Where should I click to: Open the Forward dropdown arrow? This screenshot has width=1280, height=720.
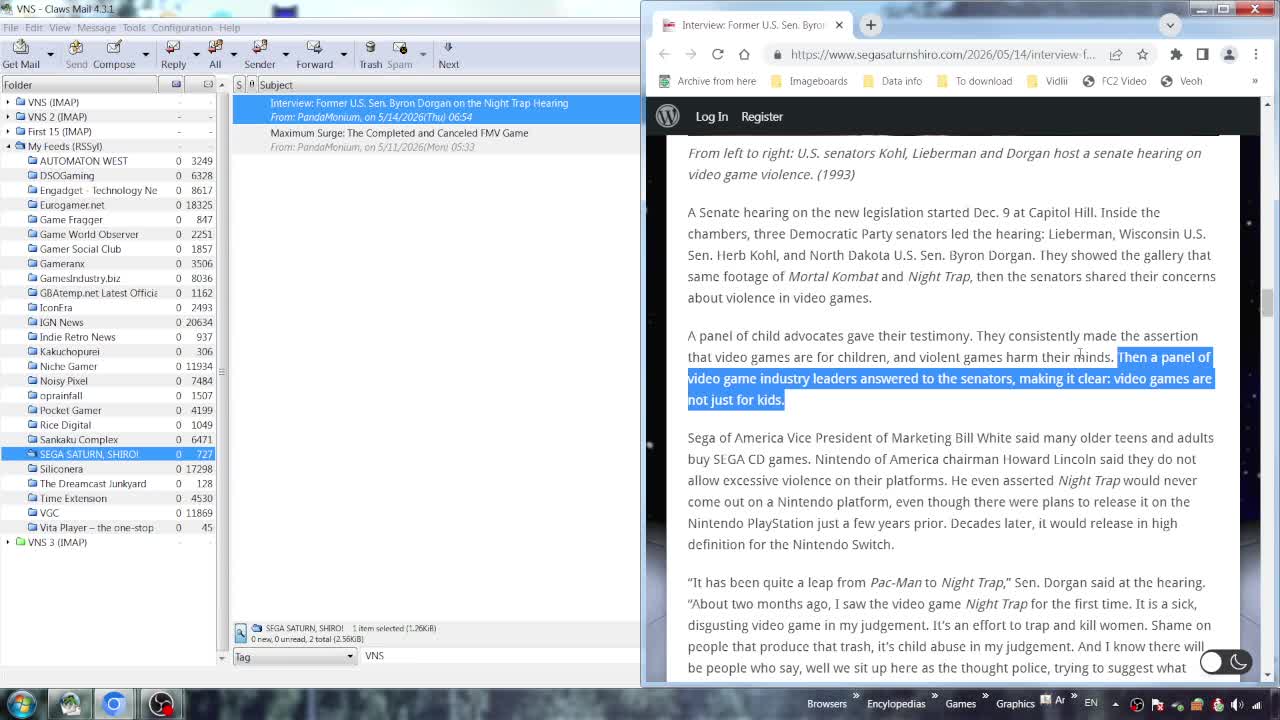point(343,55)
